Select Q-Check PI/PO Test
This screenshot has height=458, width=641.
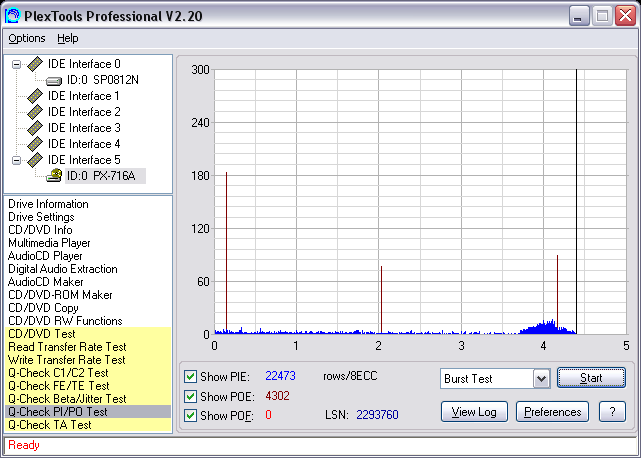88,412
